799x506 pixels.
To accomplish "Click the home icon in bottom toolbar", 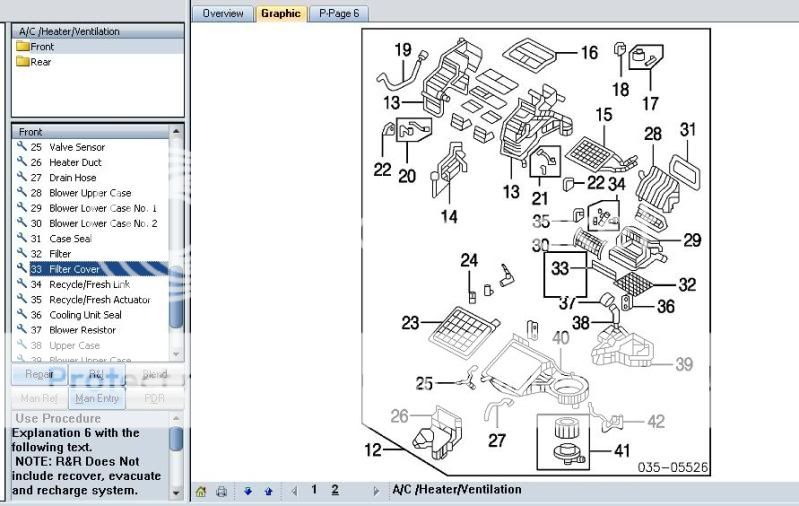I will coord(201,491).
